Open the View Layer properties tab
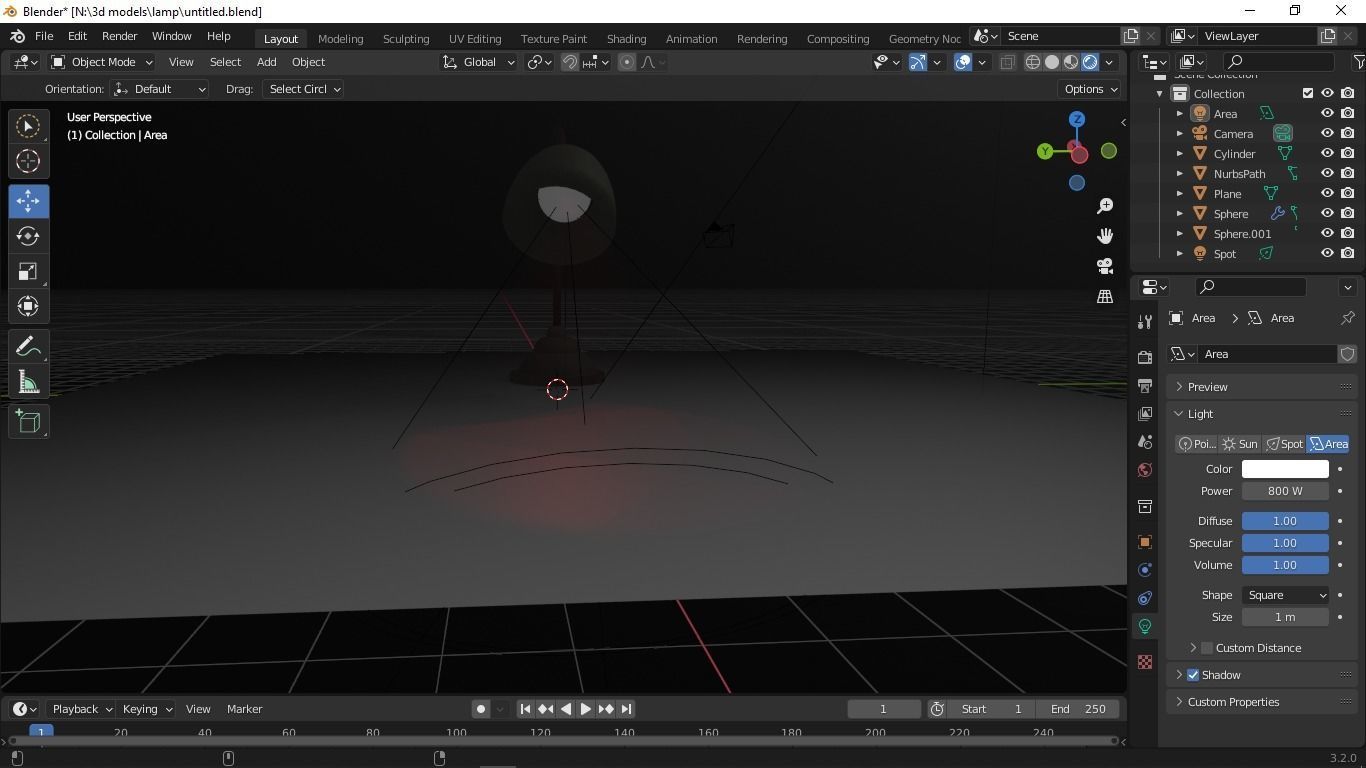 1145,413
